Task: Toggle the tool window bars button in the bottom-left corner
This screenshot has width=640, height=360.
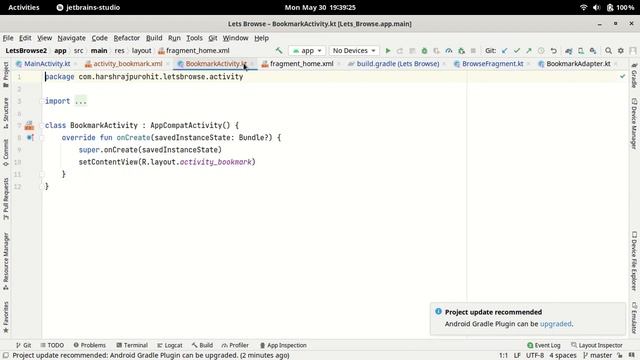Action: tap(6, 356)
